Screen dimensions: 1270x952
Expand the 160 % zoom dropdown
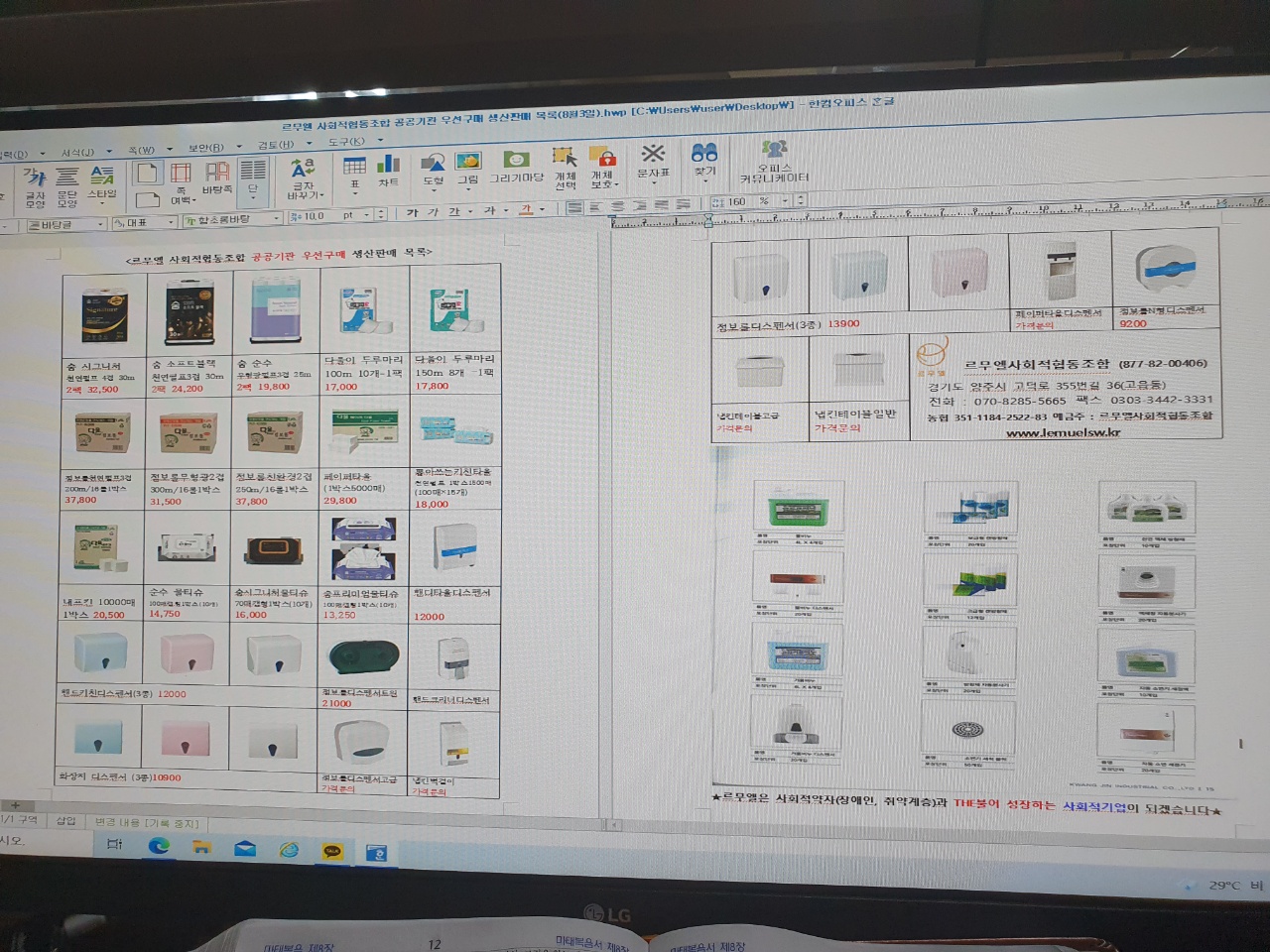point(786,201)
